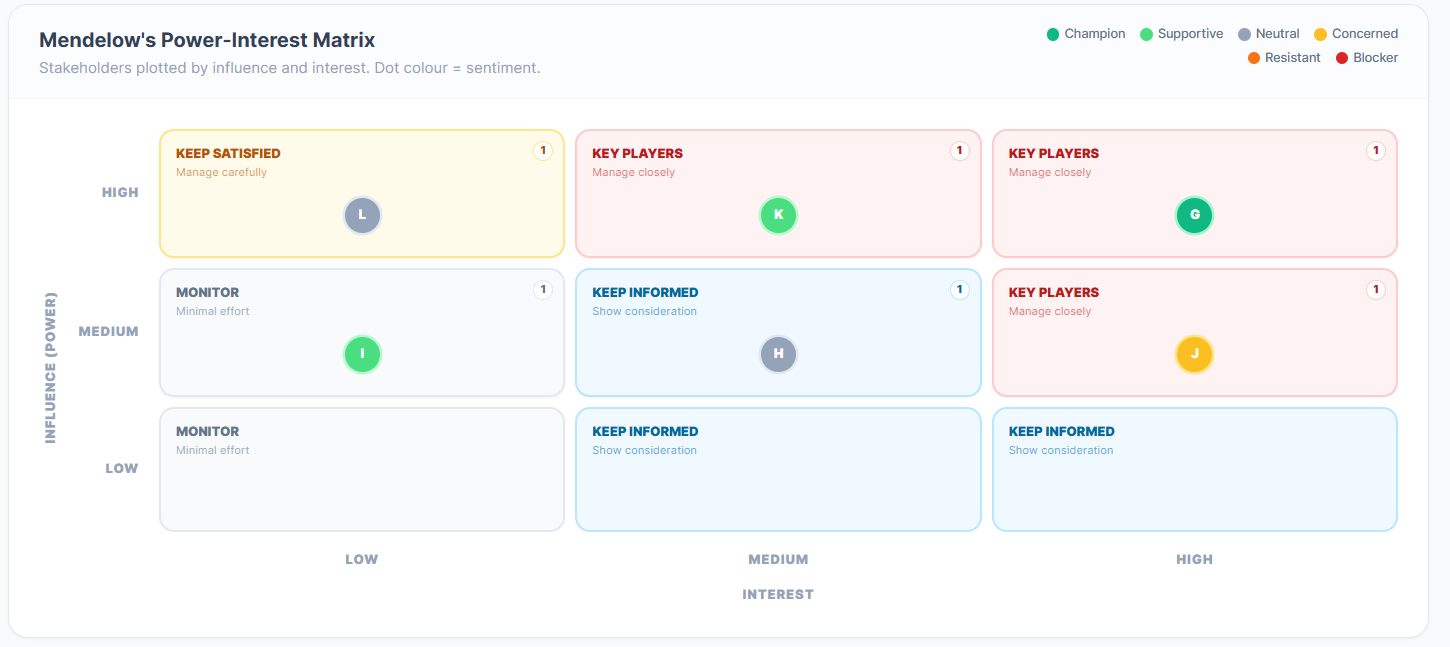Click the "KEEP SATISFIED" quadrant heading
This screenshot has height=647, width=1450.
click(x=228, y=154)
